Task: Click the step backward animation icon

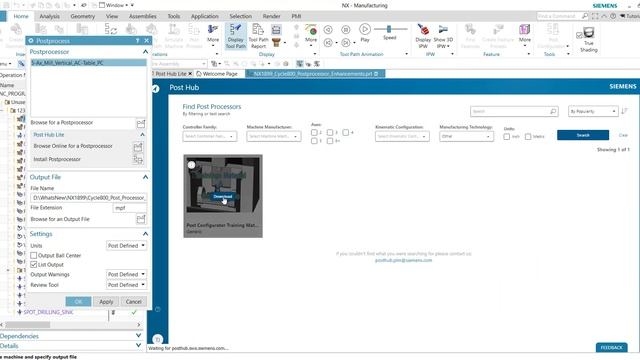Action: pyautogui.click(x=328, y=42)
